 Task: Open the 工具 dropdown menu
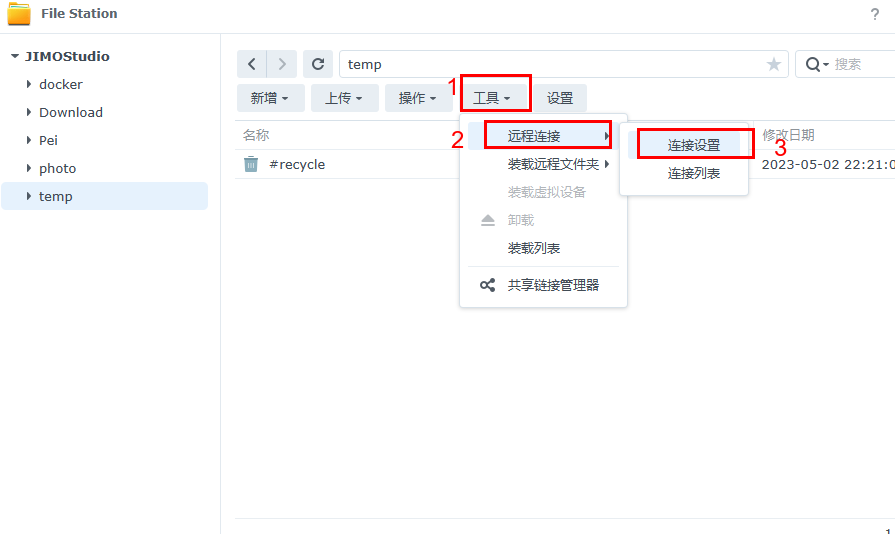[x=493, y=98]
